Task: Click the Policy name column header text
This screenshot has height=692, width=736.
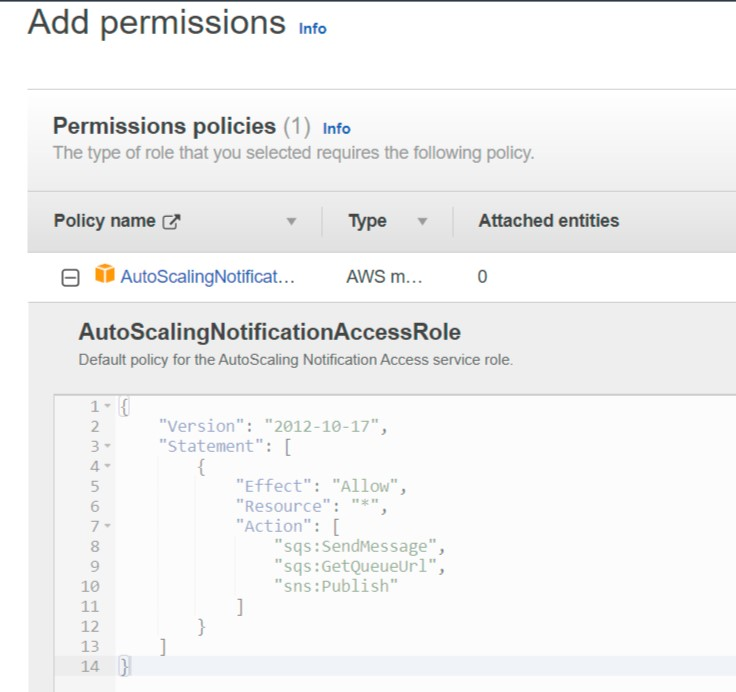Action: click(104, 221)
